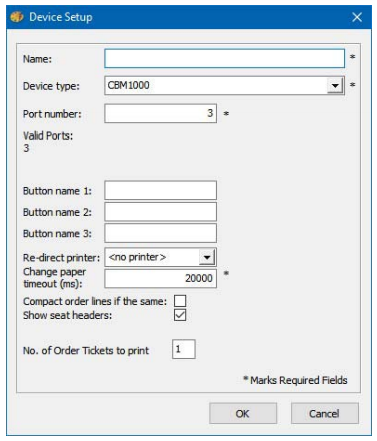Open the Device type dropdown arrow
377x441 pixels.
pos(335,86)
